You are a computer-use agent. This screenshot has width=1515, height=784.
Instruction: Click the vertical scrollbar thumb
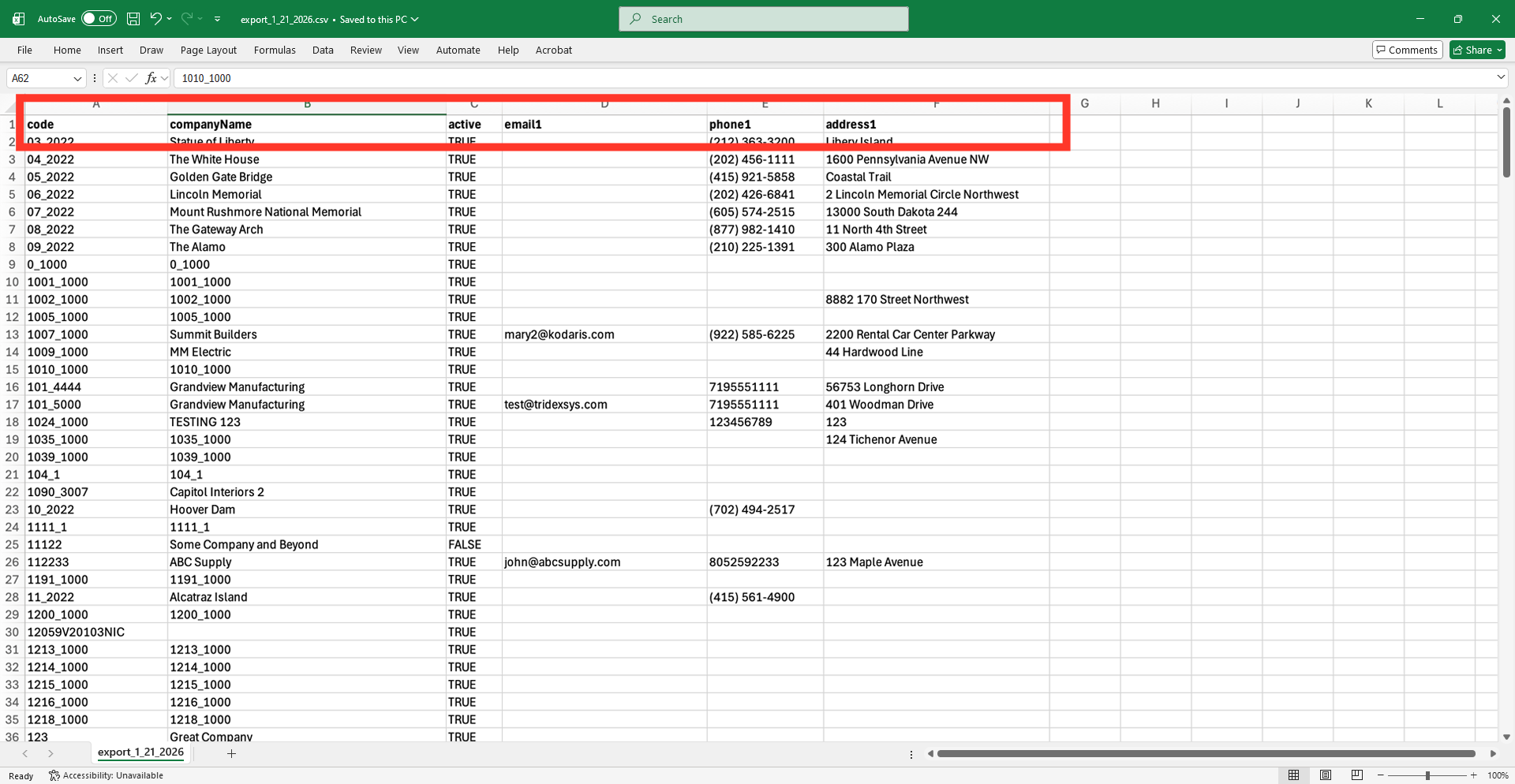(1506, 142)
